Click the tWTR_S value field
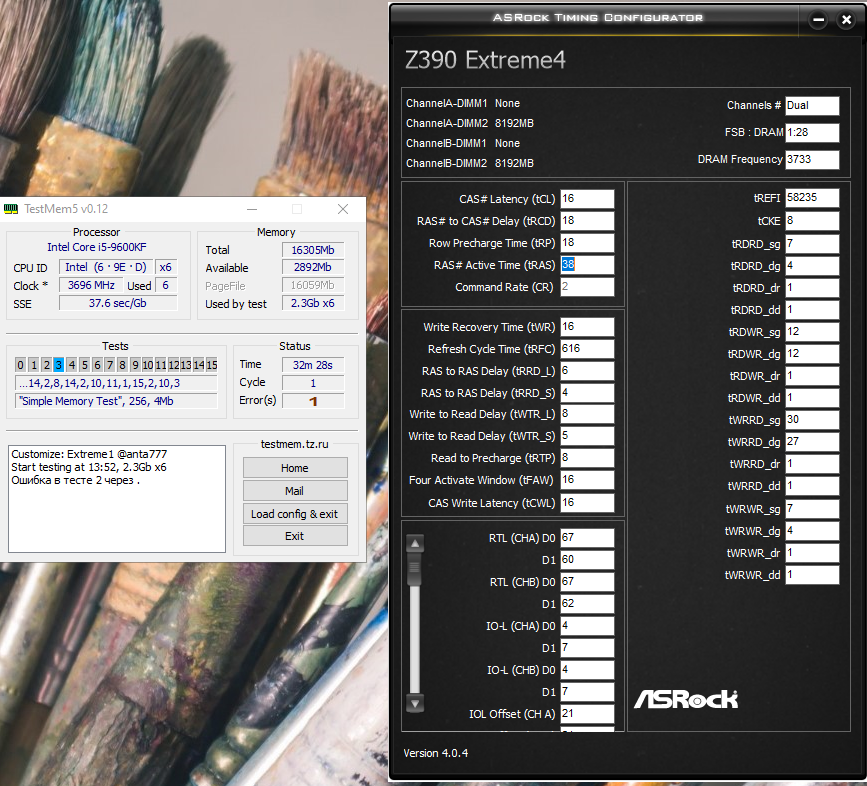This screenshot has width=867, height=786. point(587,436)
